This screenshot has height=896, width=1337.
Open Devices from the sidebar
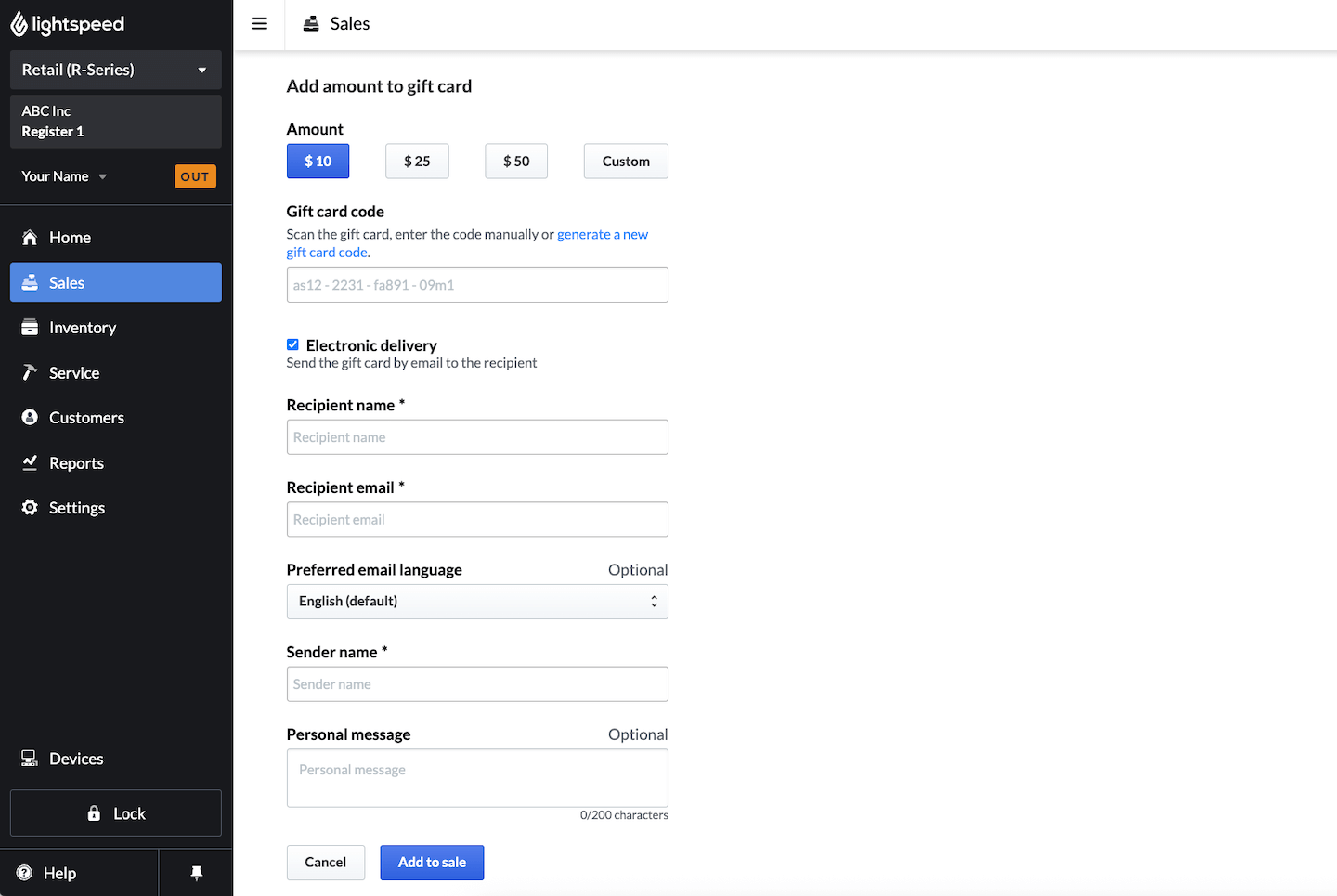pyautogui.click(x=75, y=759)
